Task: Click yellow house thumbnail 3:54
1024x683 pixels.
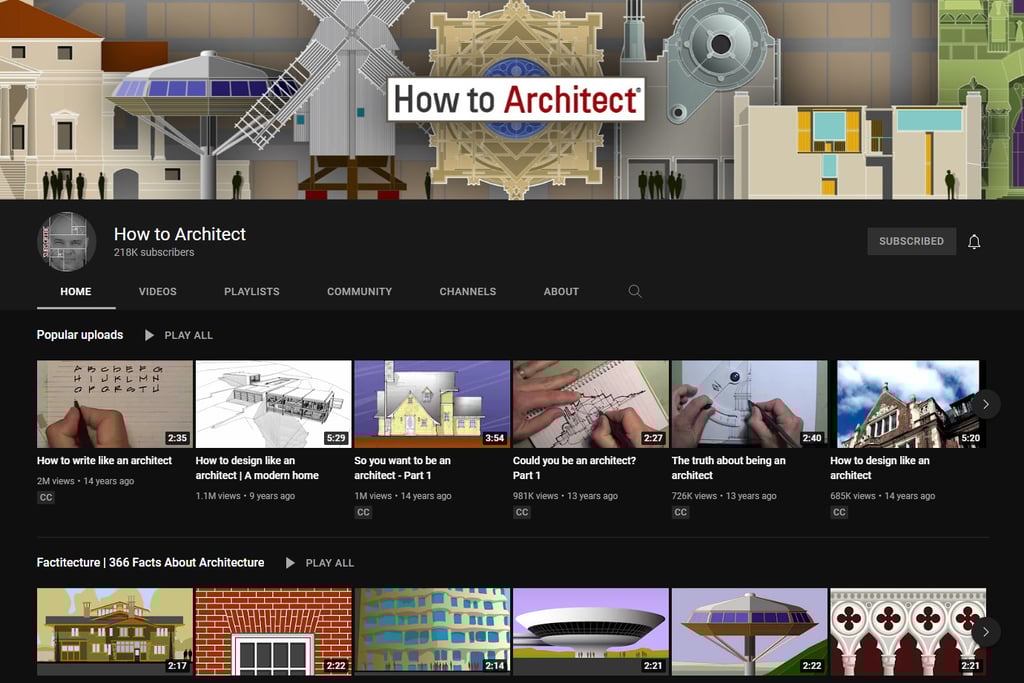Action: pyautogui.click(x=432, y=404)
